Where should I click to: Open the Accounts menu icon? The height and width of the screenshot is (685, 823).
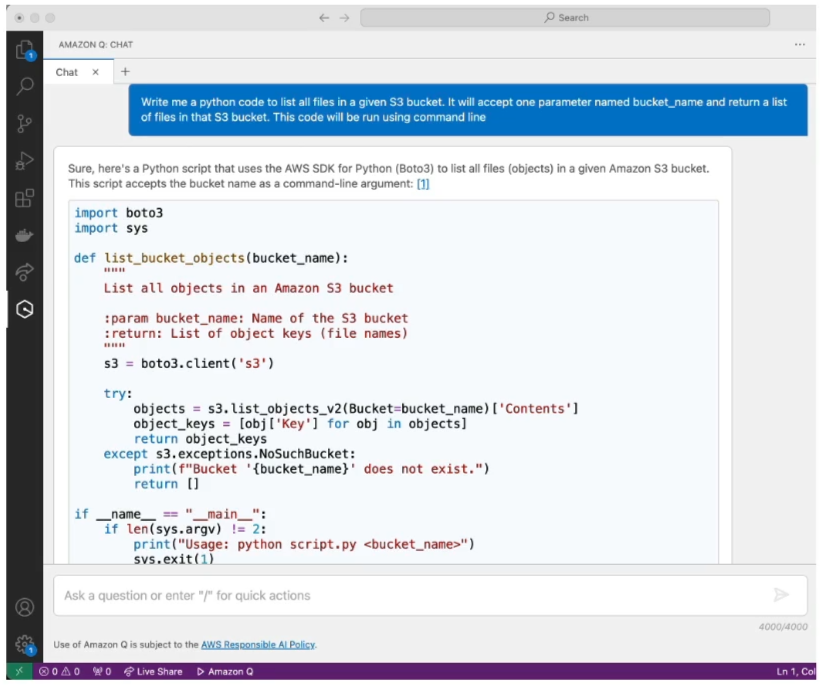click(x=25, y=607)
